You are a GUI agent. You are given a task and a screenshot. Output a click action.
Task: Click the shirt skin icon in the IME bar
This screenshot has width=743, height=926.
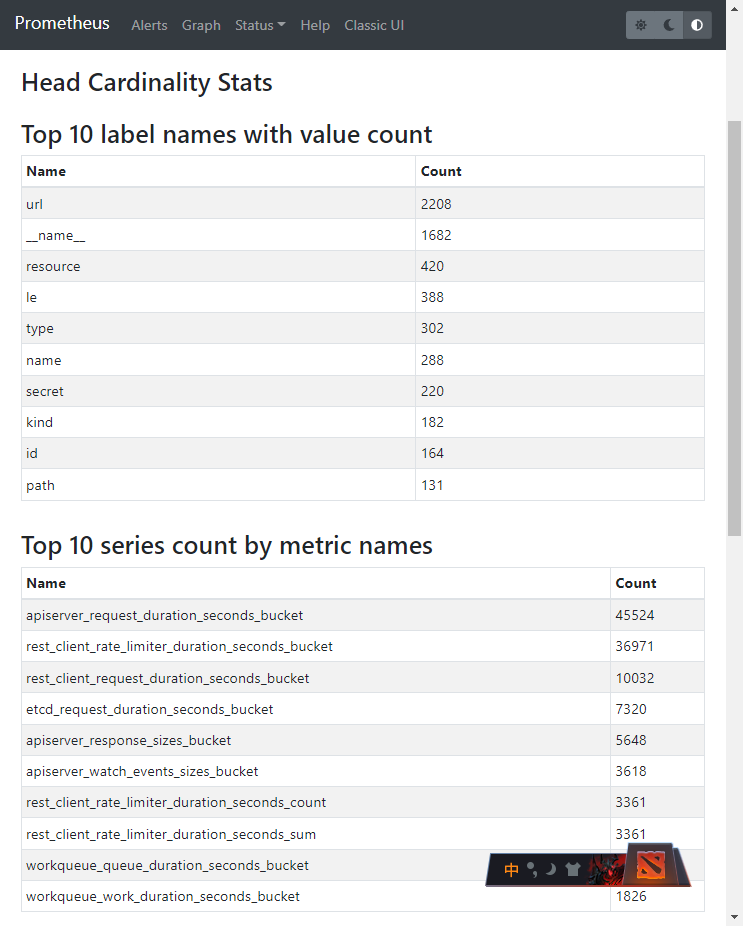pos(572,870)
